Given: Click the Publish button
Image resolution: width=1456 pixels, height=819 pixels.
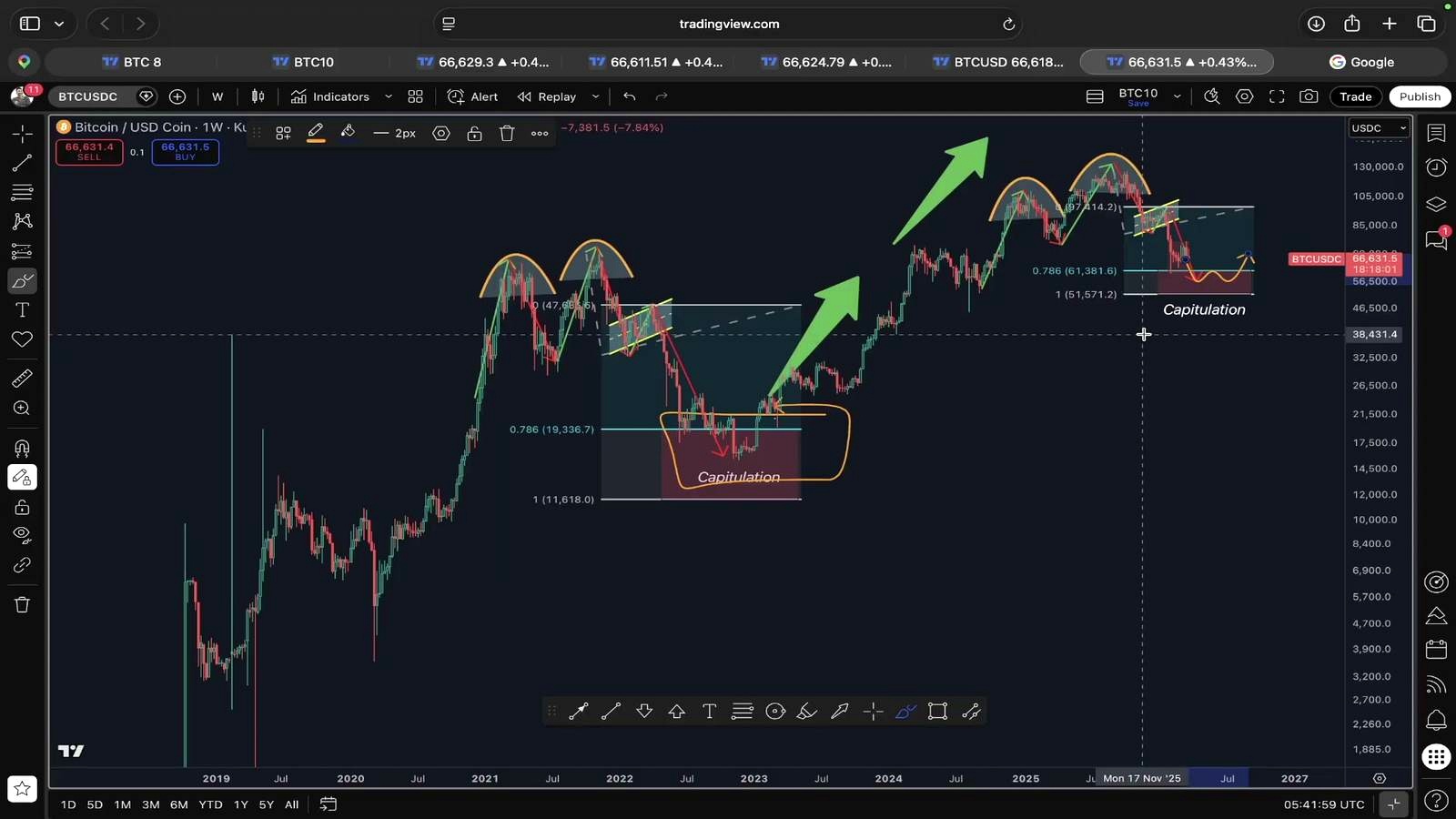Looking at the screenshot, I should click(x=1420, y=96).
